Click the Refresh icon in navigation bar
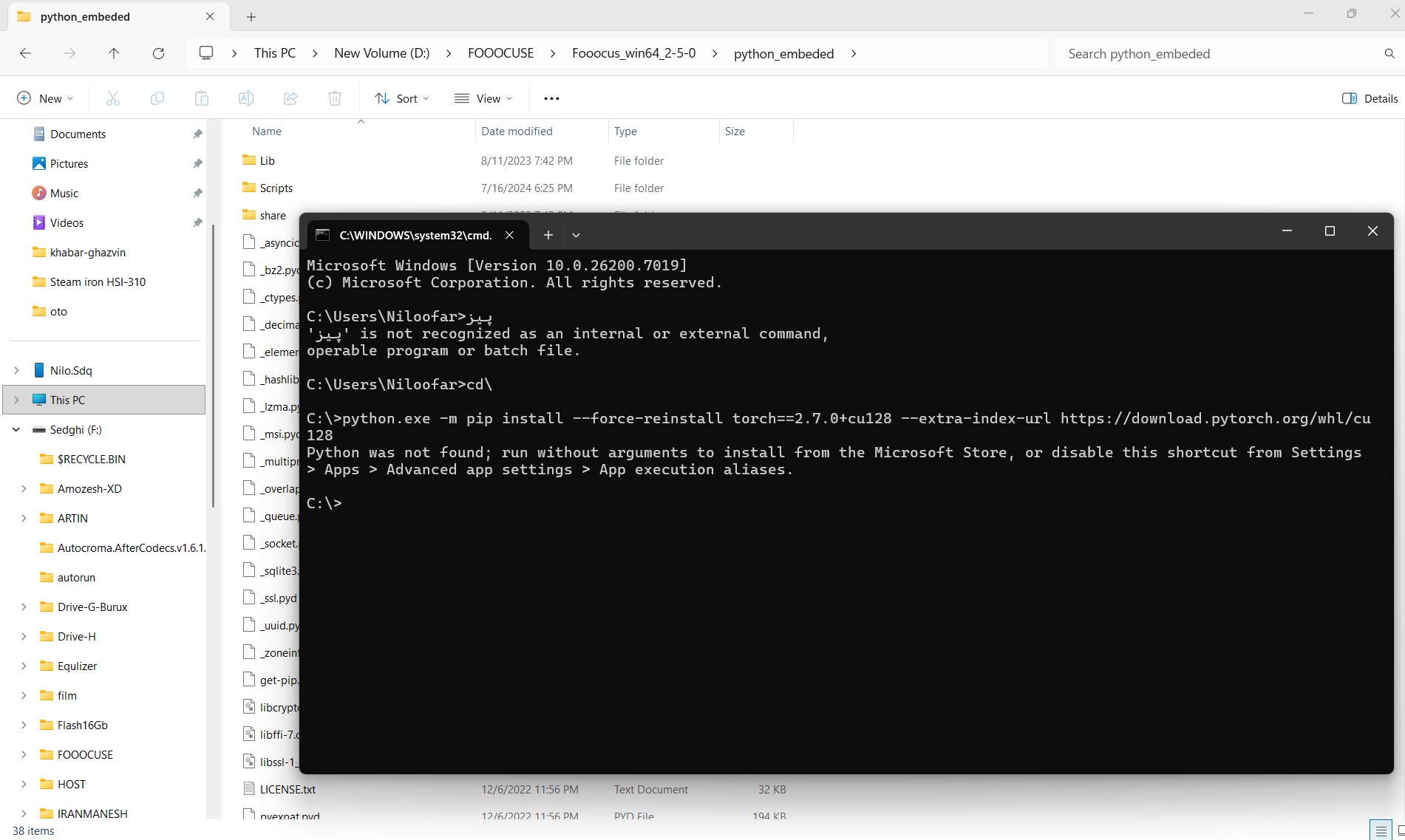The width and height of the screenshot is (1405, 840). (158, 53)
